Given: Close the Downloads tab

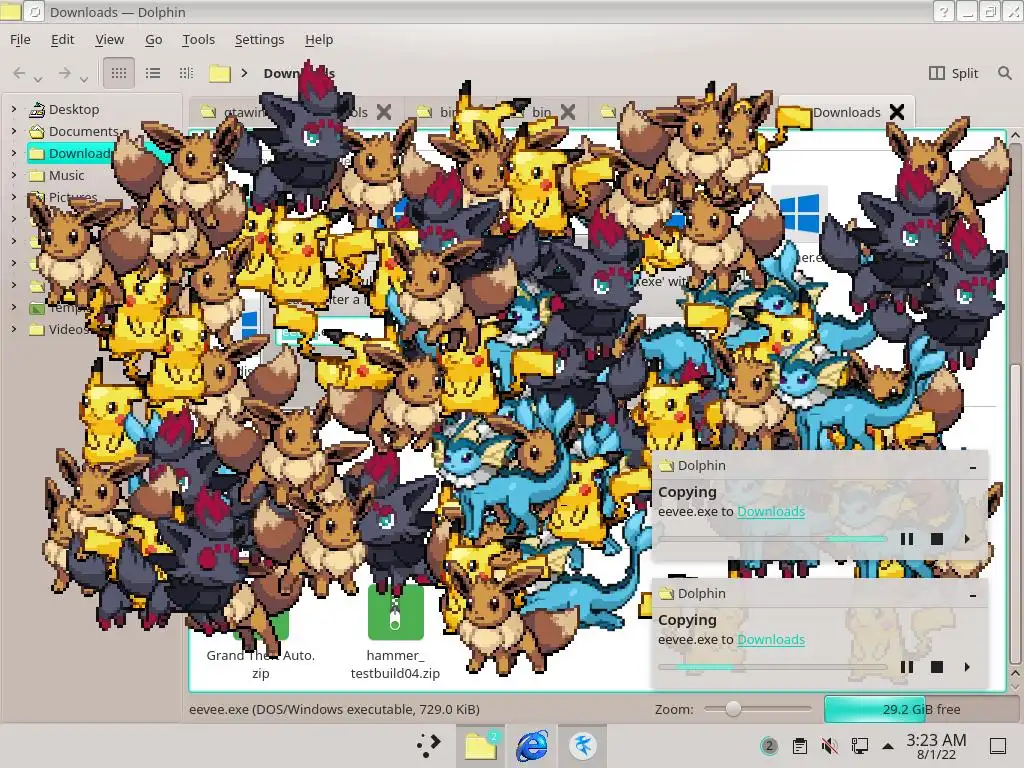Looking at the screenshot, I should click(897, 112).
